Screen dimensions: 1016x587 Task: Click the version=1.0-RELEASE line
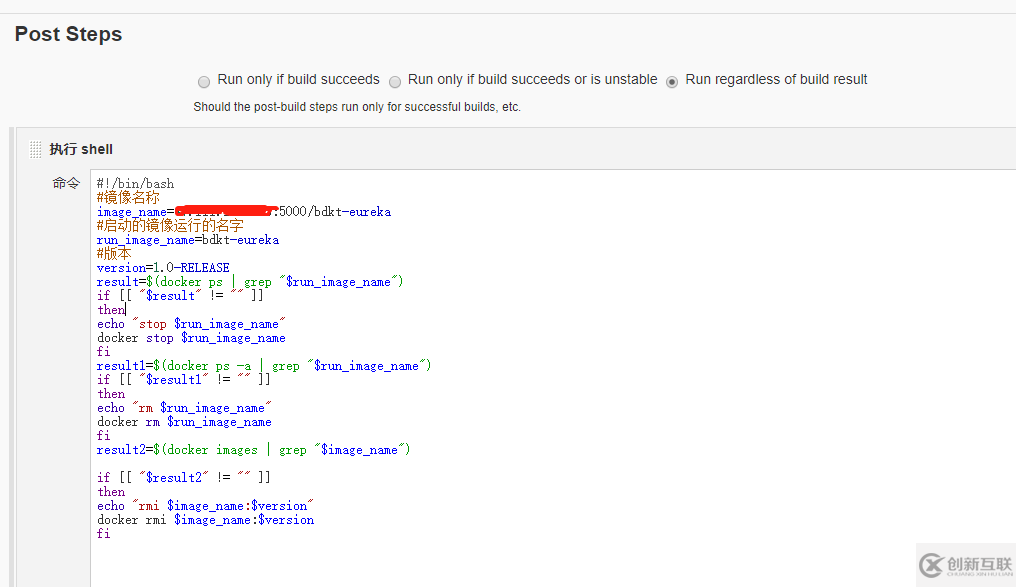[160, 267]
